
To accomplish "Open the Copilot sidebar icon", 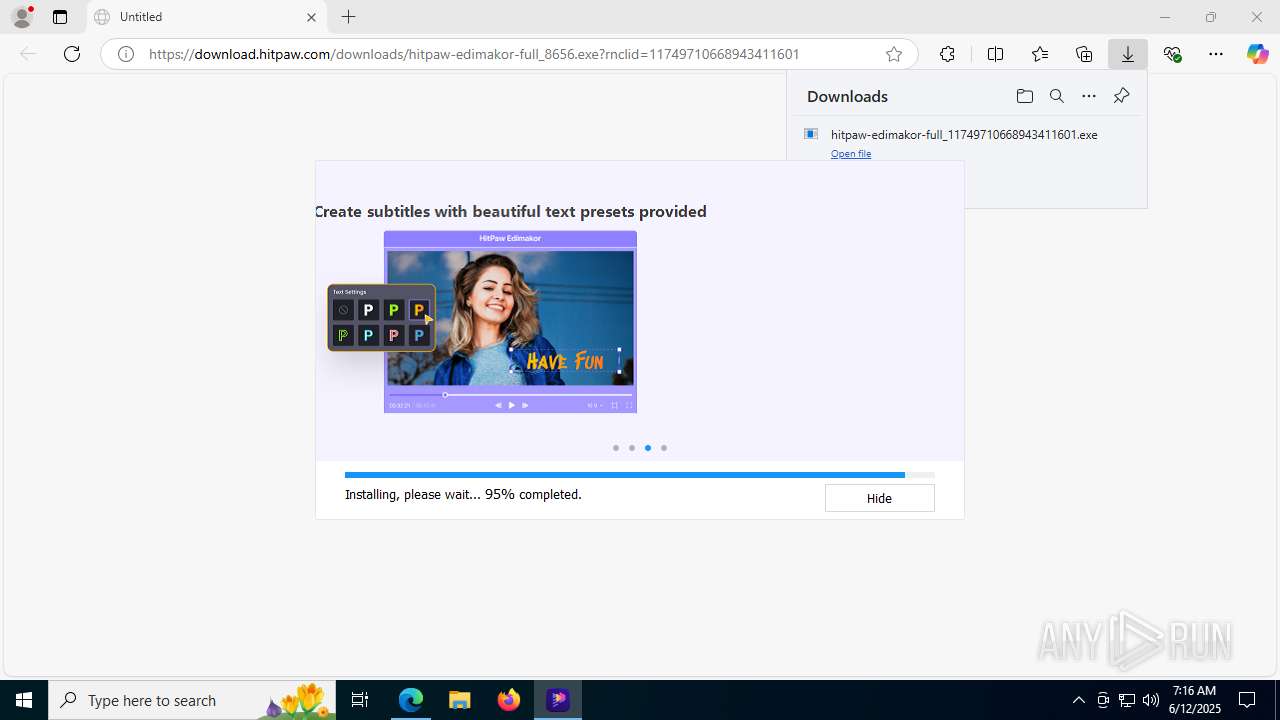I will tap(1257, 54).
